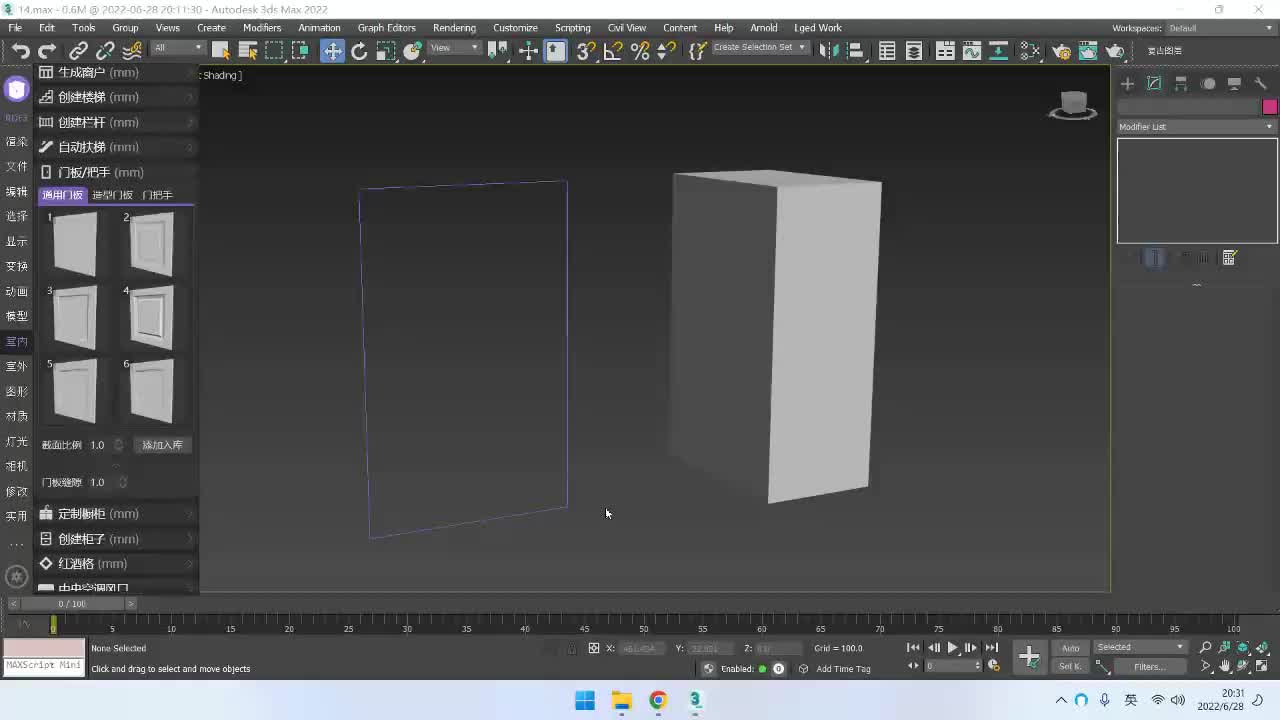
Task: Toggle the selection lock icon
Action: point(571,648)
